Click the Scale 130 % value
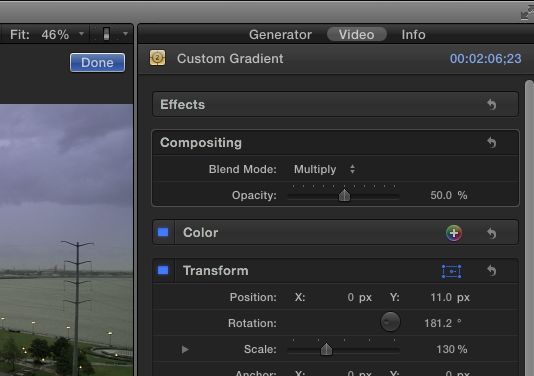The image size is (534, 376). pyautogui.click(x=452, y=349)
